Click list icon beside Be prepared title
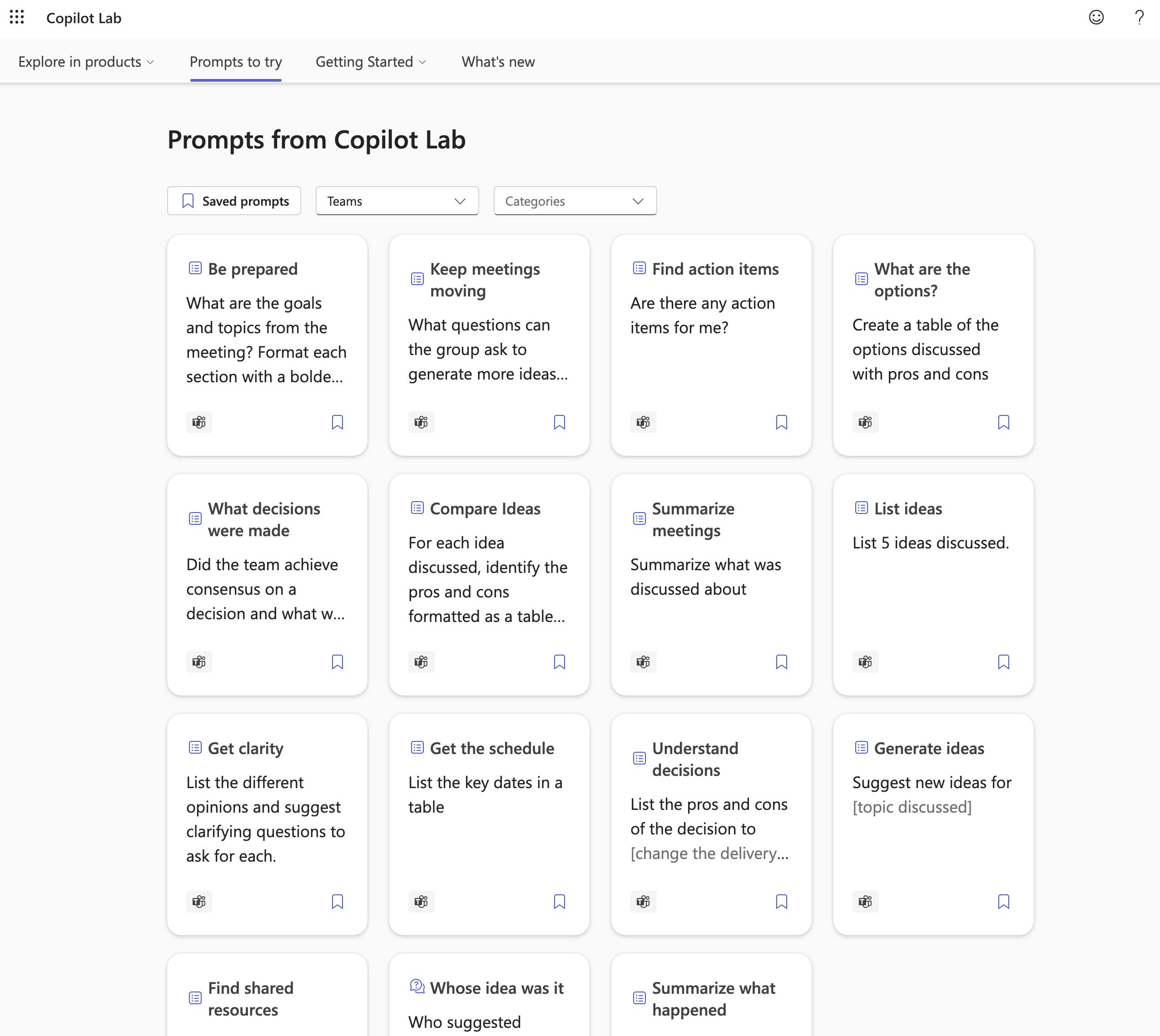1160x1036 pixels. [195, 268]
